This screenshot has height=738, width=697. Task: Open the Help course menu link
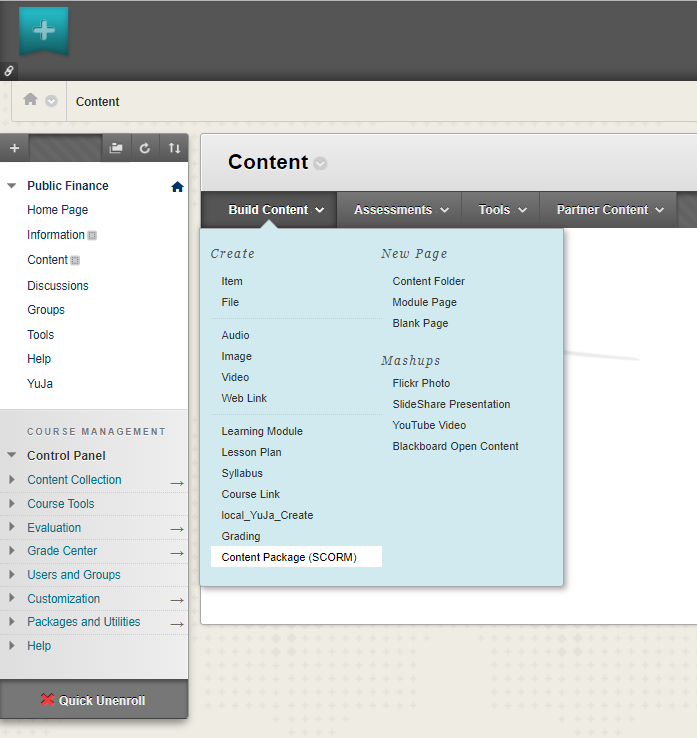[39, 359]
